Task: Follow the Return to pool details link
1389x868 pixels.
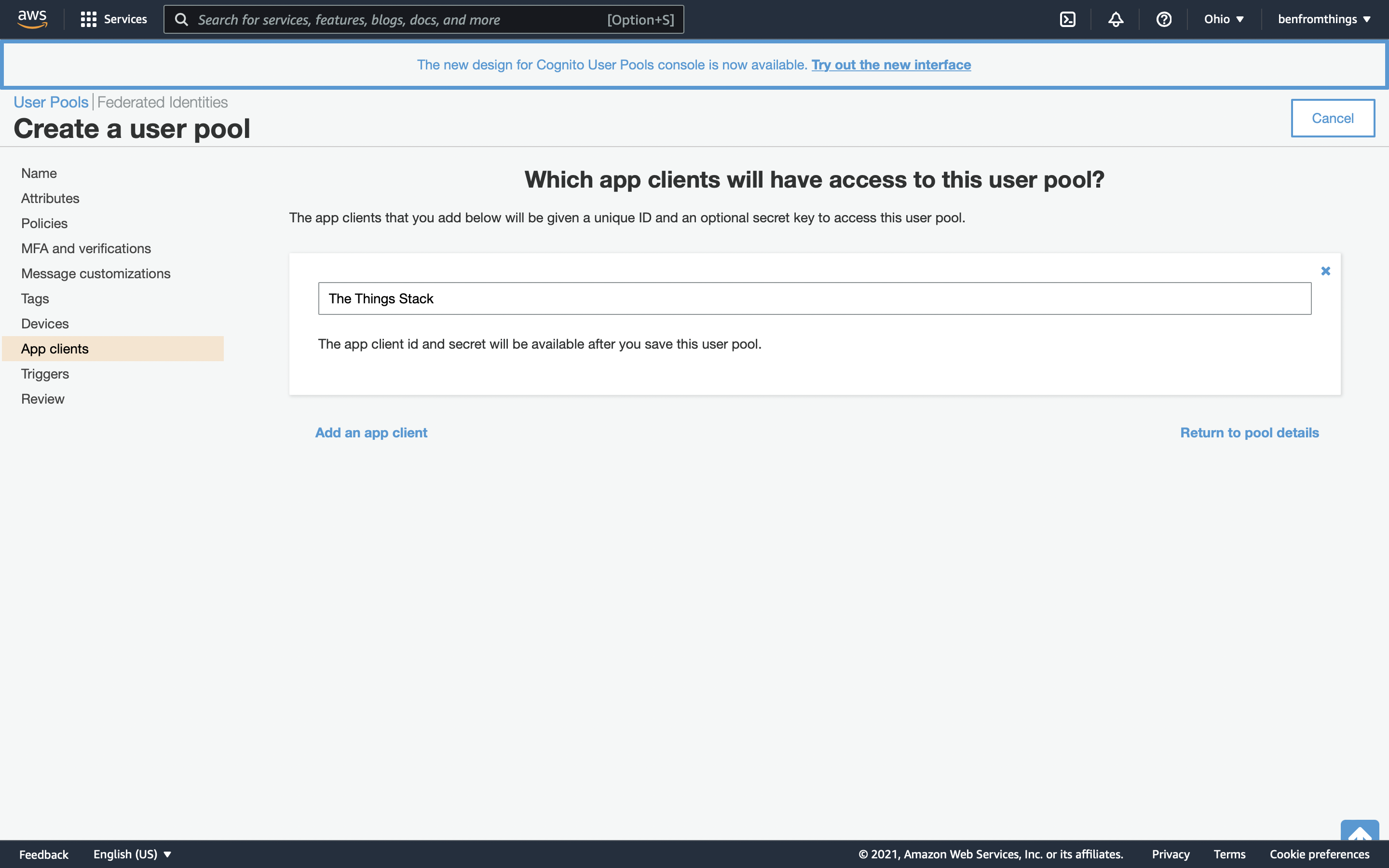Action: point(1249,432)
